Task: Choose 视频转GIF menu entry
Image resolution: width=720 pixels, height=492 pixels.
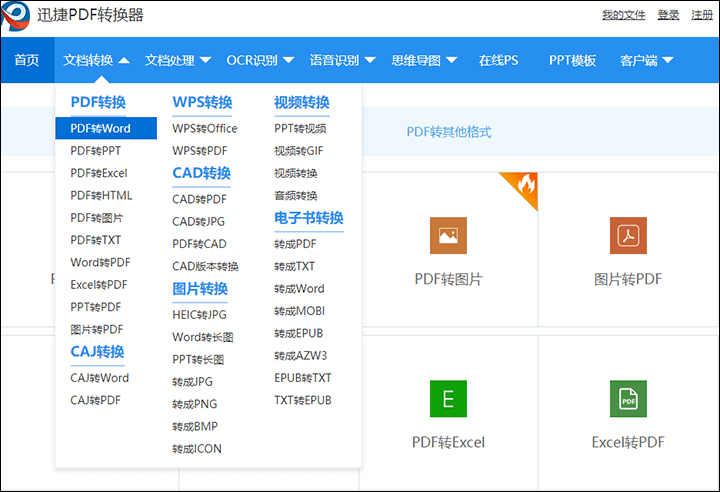Action: coord(298,151)
